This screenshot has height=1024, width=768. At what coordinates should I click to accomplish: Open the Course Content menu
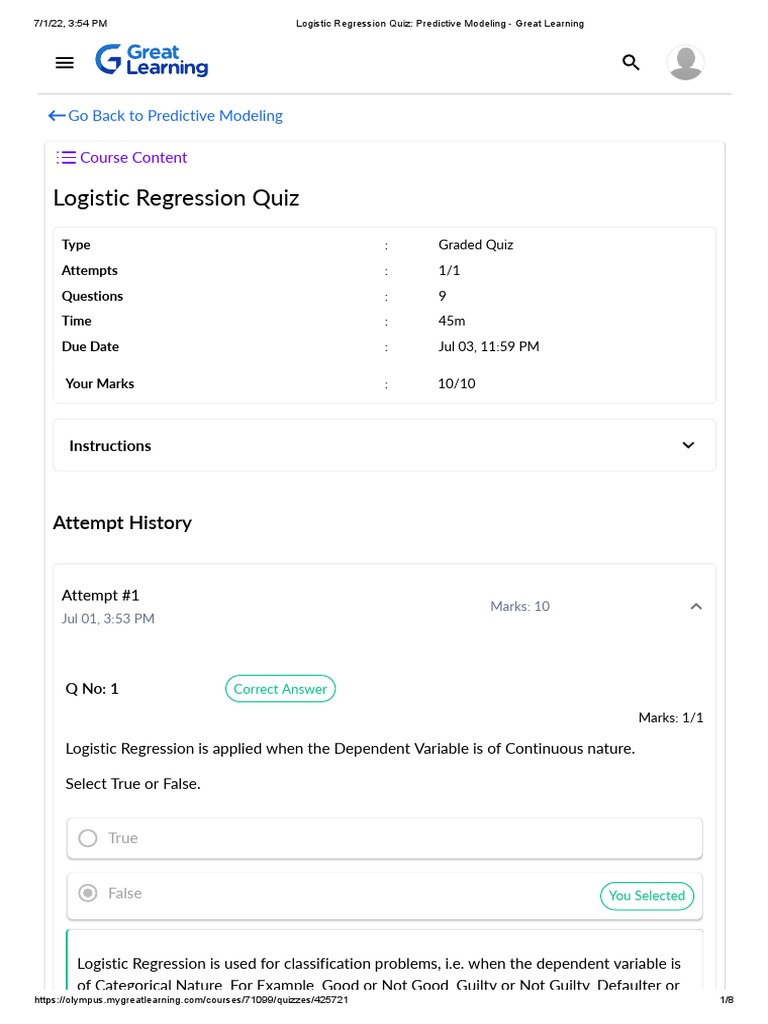(133, 158)
